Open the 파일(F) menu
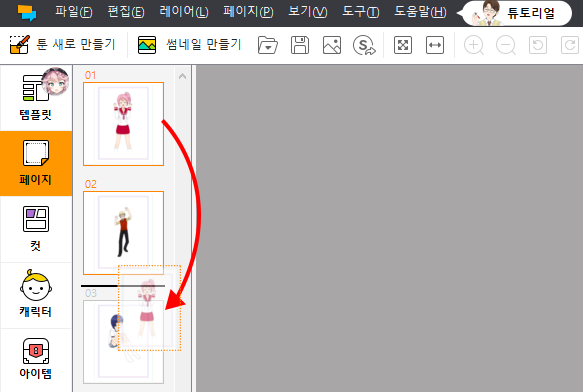This screenshot has height=392, width=583. [x=74, y=12]
